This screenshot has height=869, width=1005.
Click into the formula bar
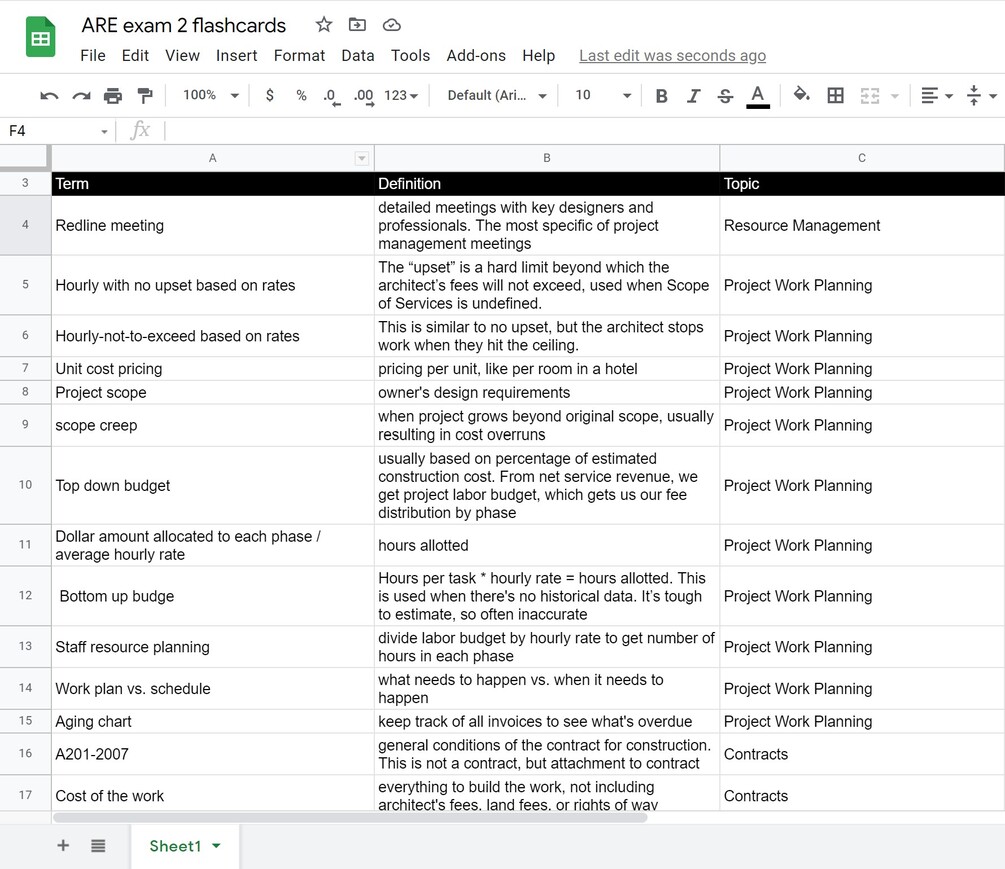[583, 131]
